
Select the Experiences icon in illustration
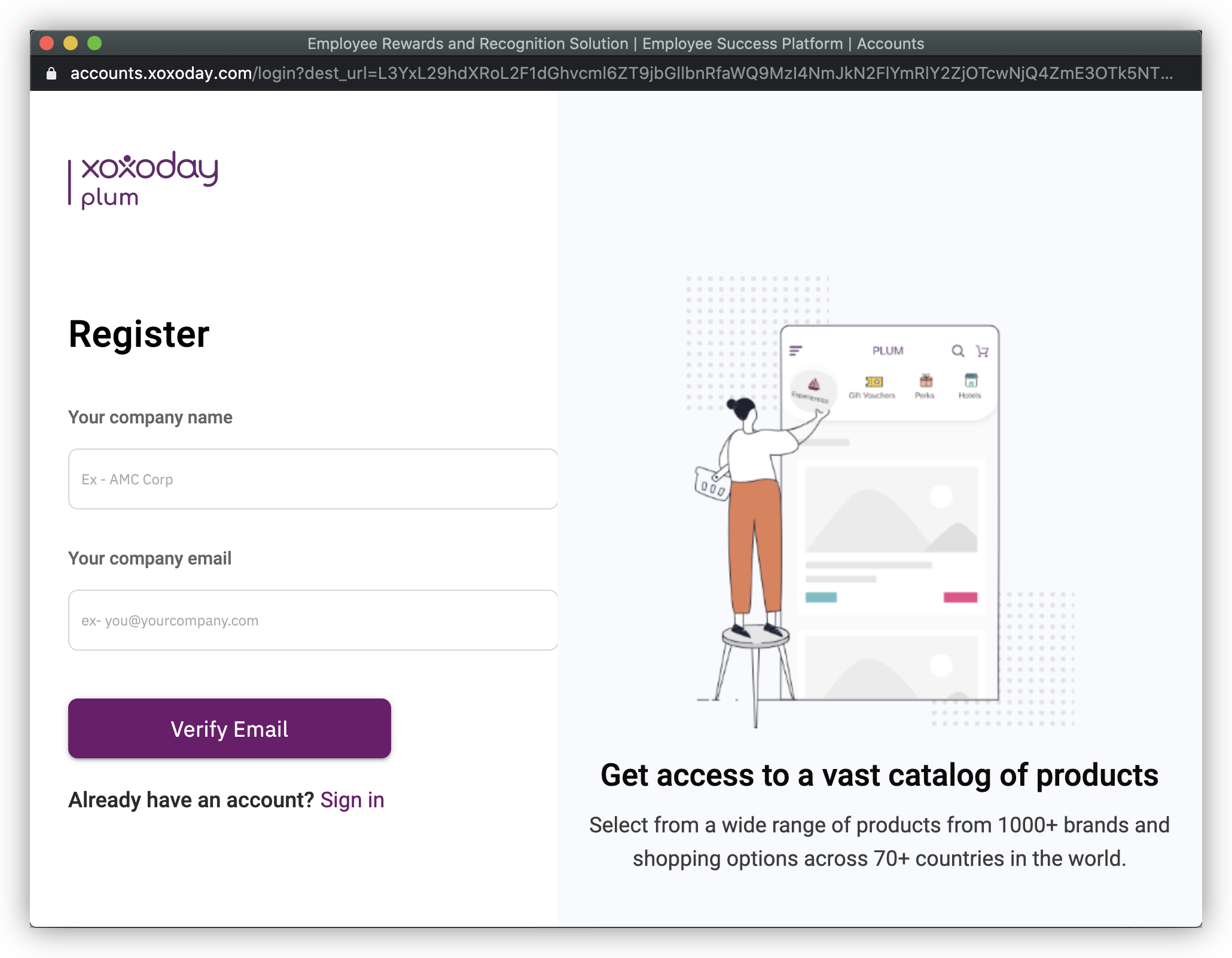tap(813, 385)
